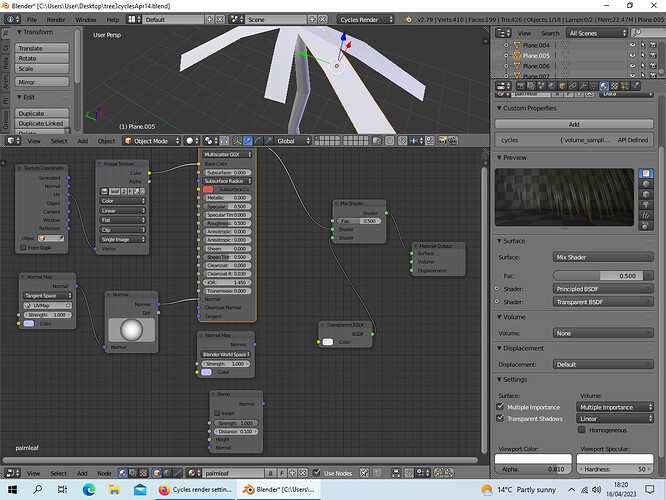Select the cube preview type icon
666x500 pixels.
point(646,195)
